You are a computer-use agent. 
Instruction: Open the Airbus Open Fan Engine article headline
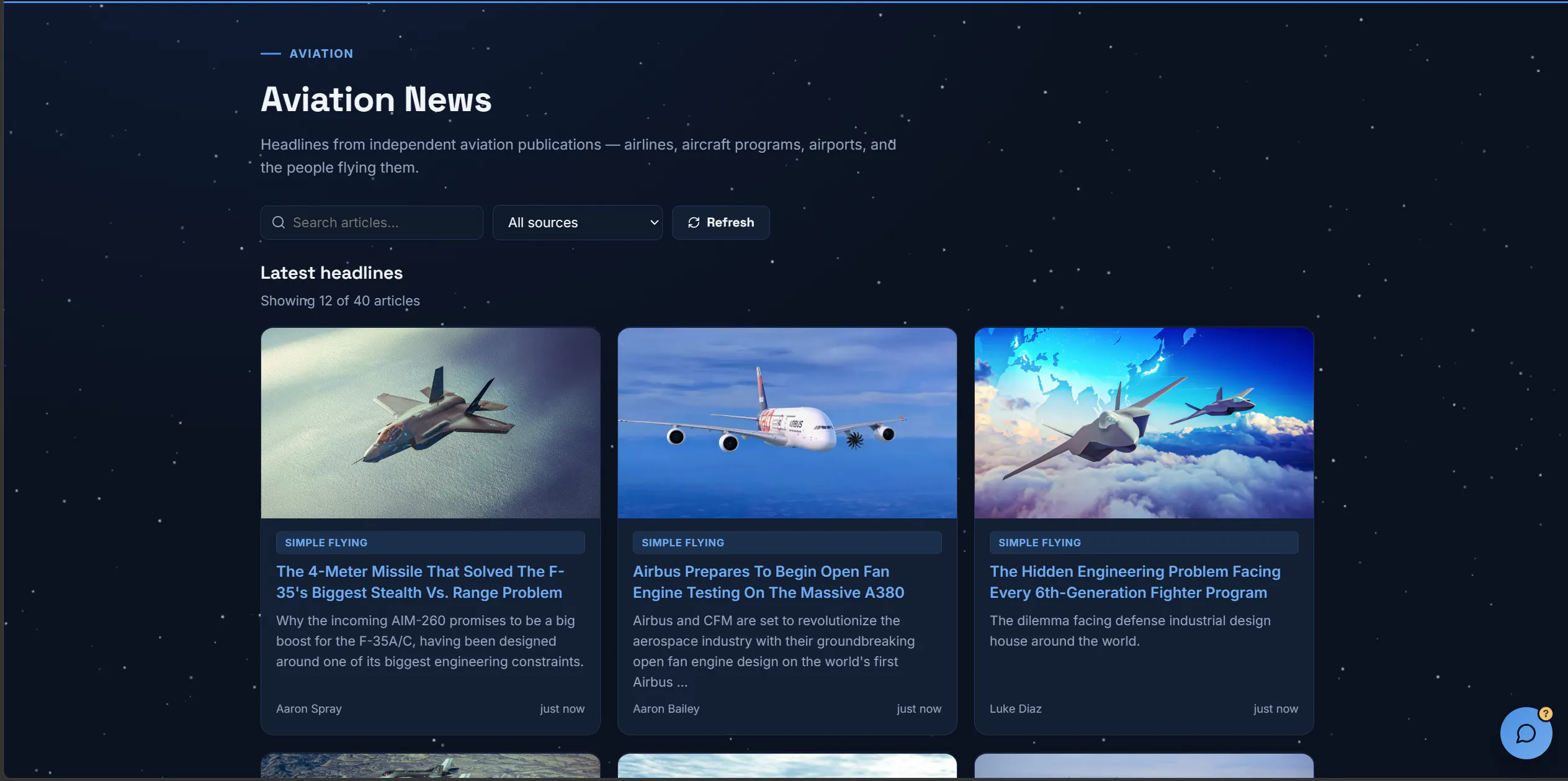tap(768, 582)
